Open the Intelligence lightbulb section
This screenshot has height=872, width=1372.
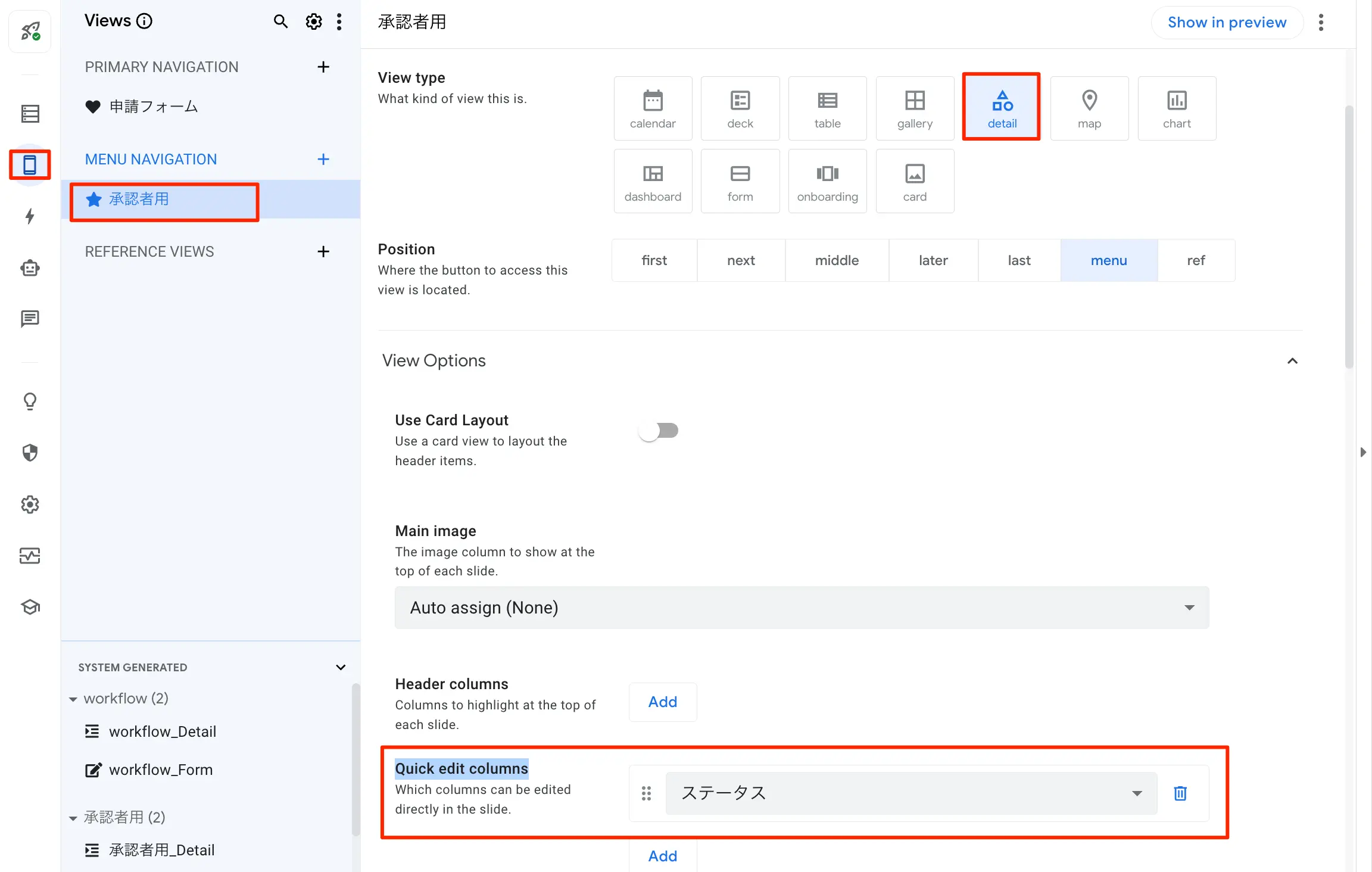point(30,401)
